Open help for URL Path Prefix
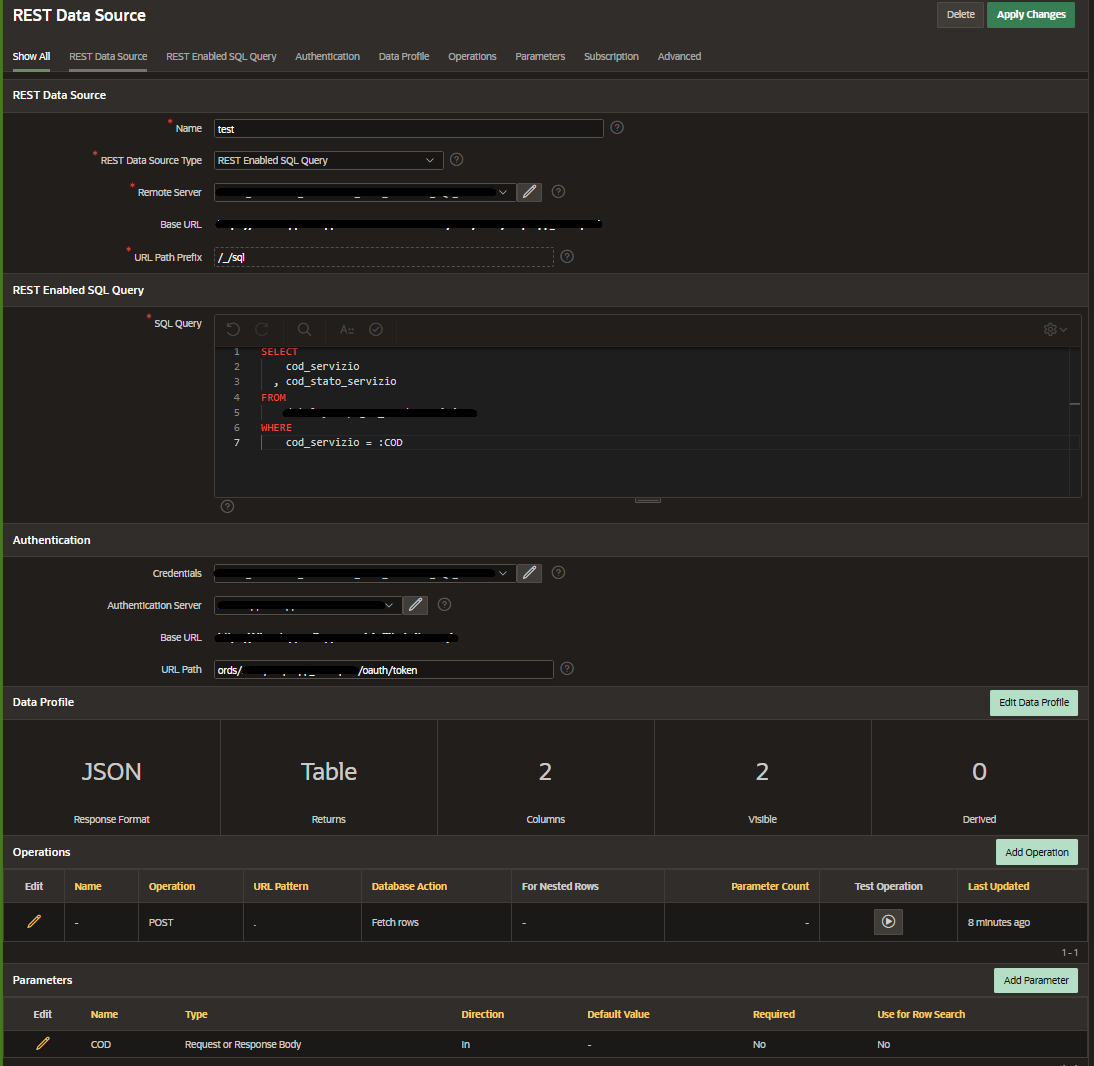 coord(567,257)
